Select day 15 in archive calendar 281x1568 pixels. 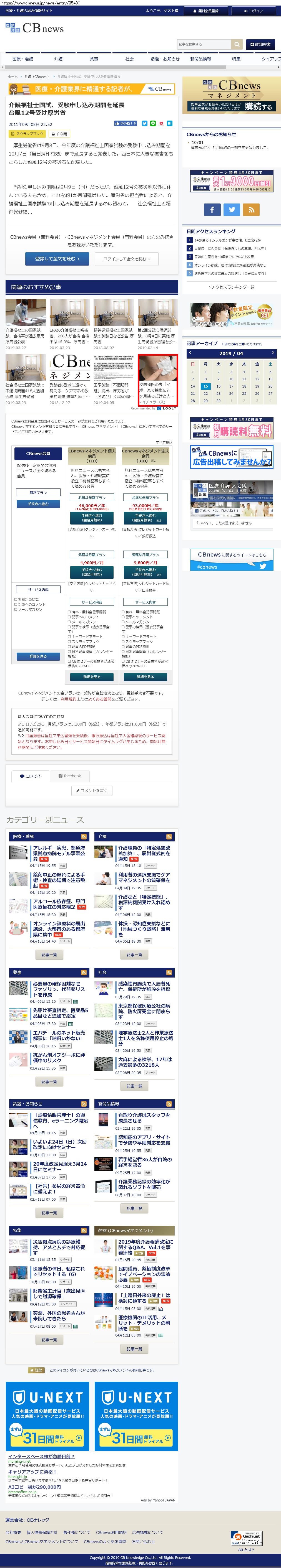tap(205, 386)
